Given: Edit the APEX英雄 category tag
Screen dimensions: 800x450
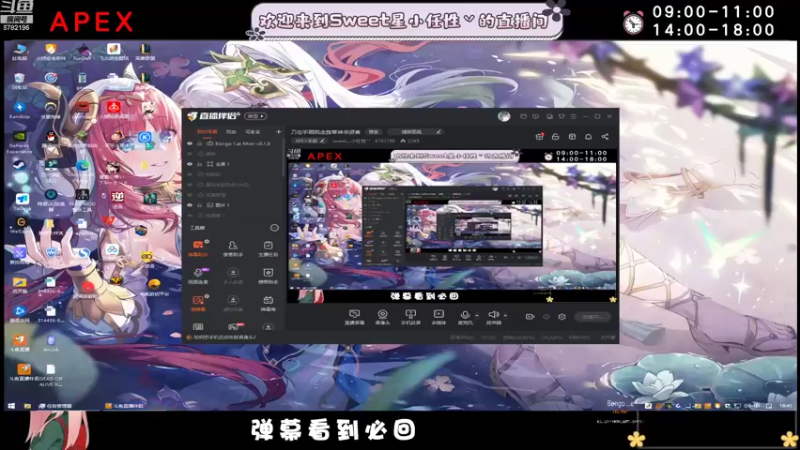Looking at the screenshot, I should click(310, 141).
